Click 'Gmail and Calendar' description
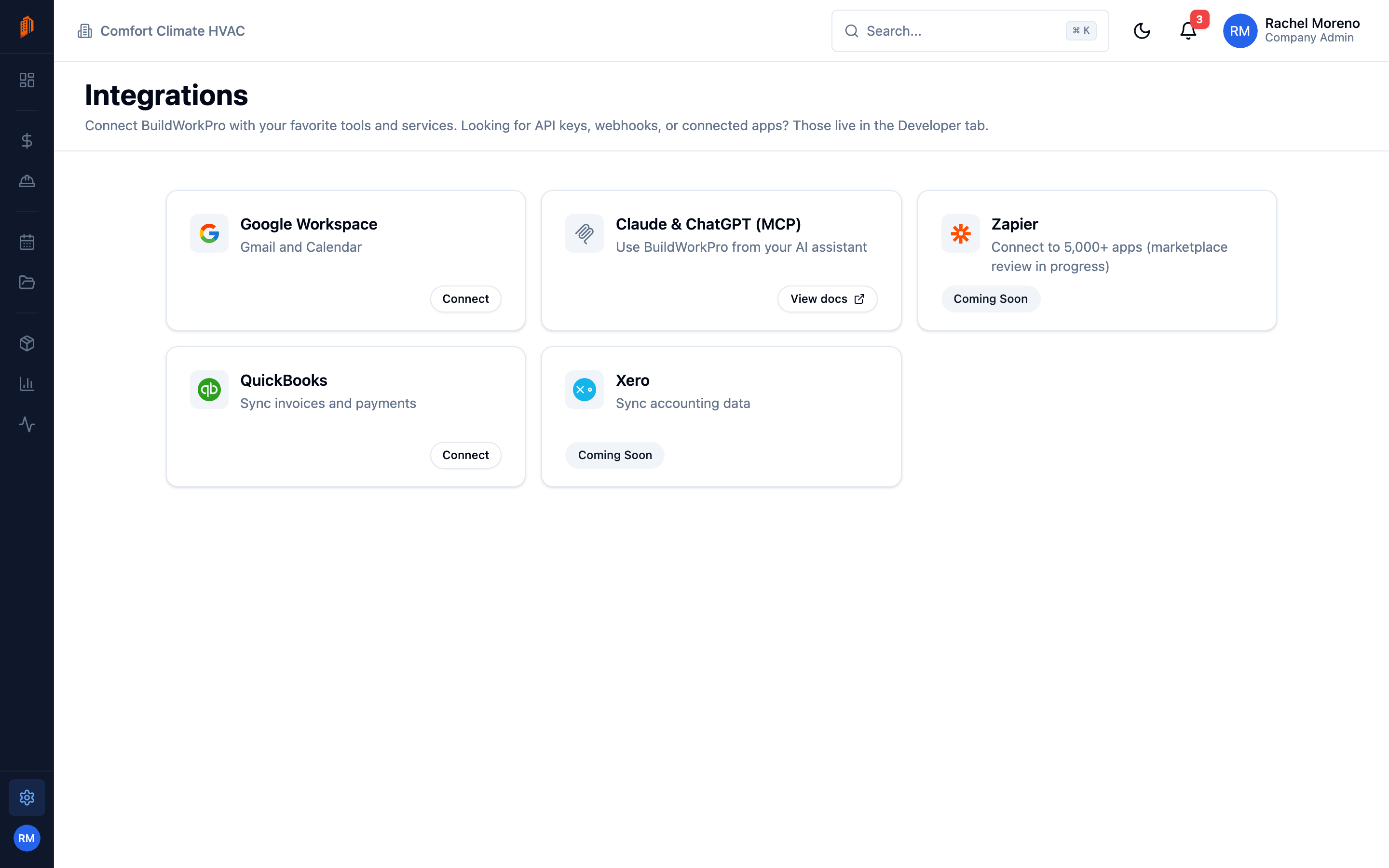Screen dimensions: 1389x868 [301, 247]
